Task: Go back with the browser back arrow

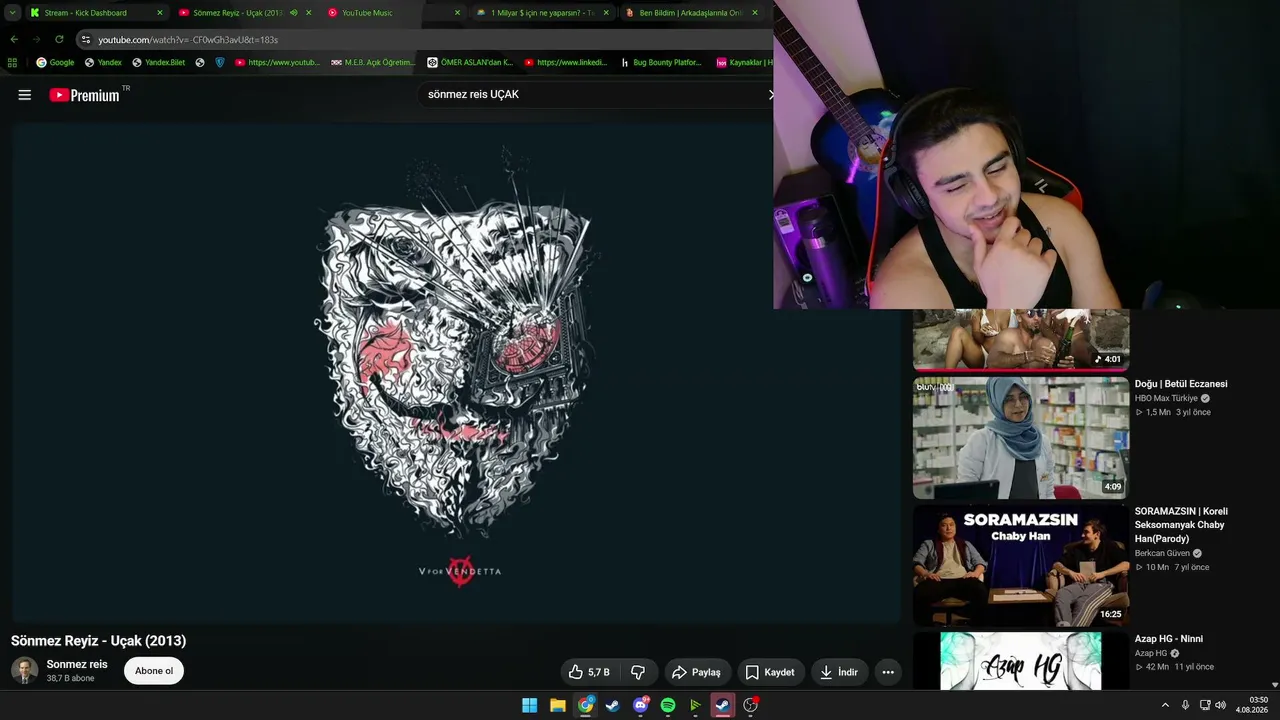Action: [14, 39]
